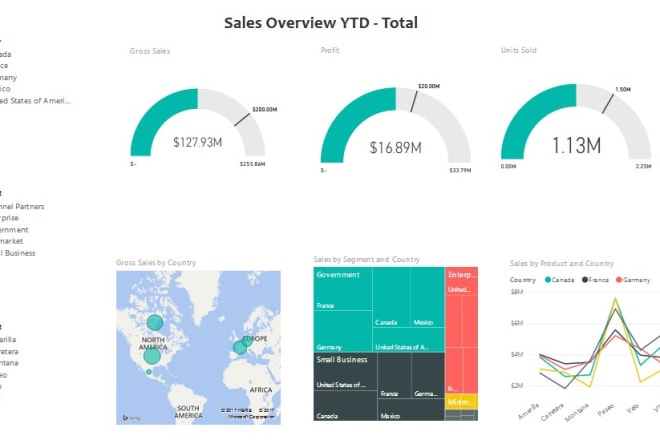660x440 pixels.
Task: Click the $6M y-axis label
Action: click(517, 323)
